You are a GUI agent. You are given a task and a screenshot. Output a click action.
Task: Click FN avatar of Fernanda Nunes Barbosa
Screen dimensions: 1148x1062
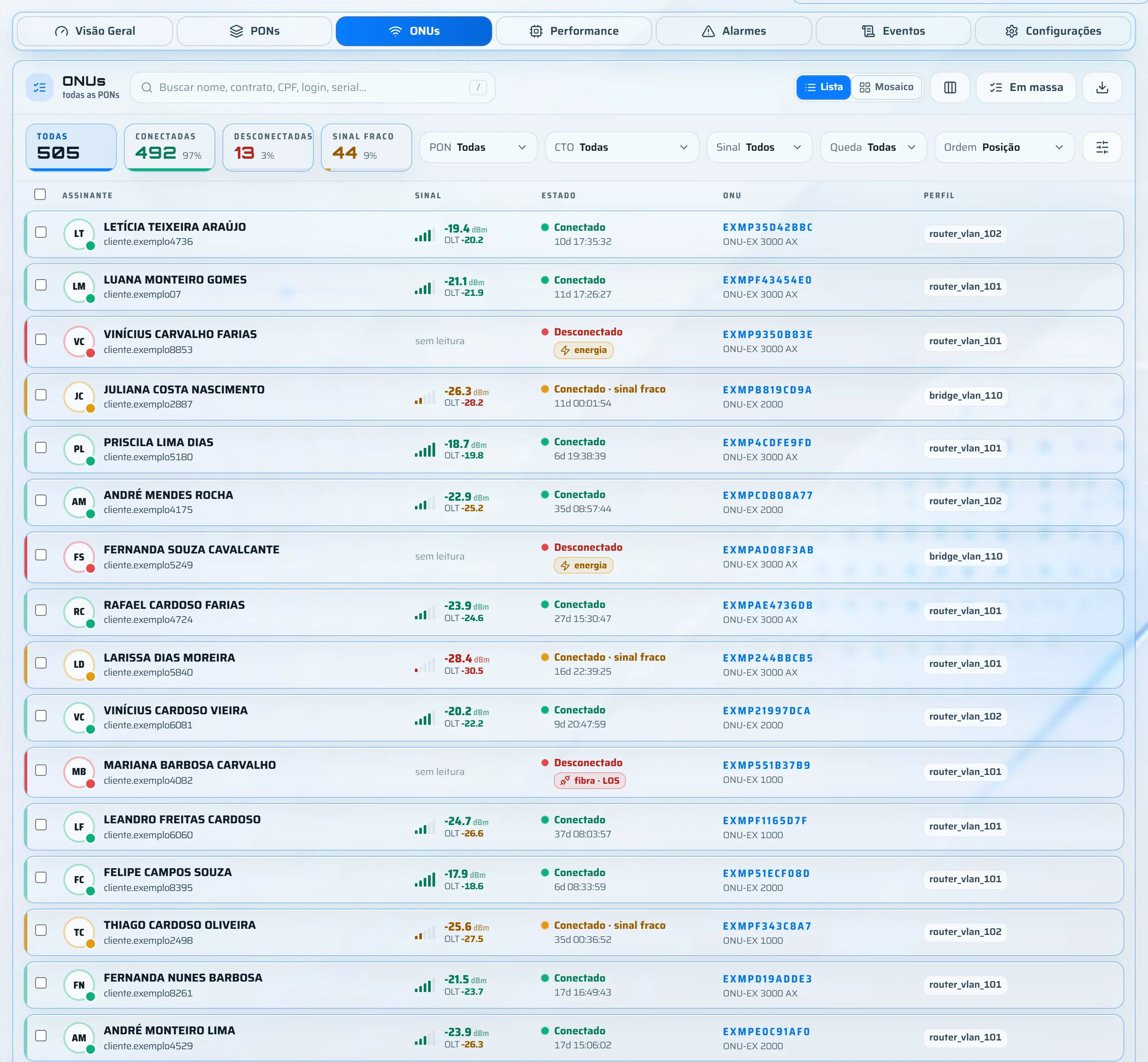pos(79,986)
